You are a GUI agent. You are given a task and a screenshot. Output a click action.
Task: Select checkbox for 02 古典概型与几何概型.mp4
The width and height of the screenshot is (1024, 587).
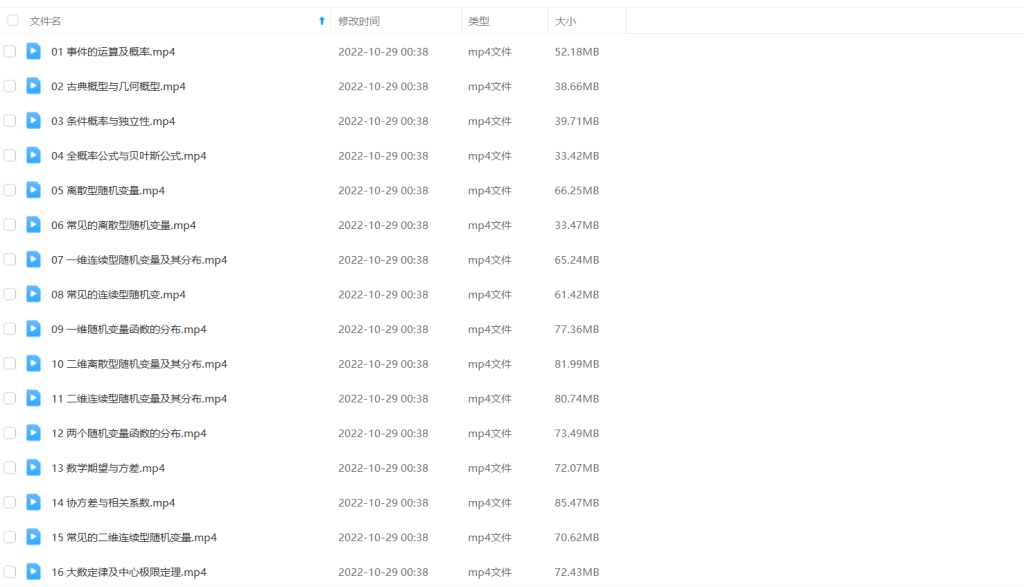(10, 86)
